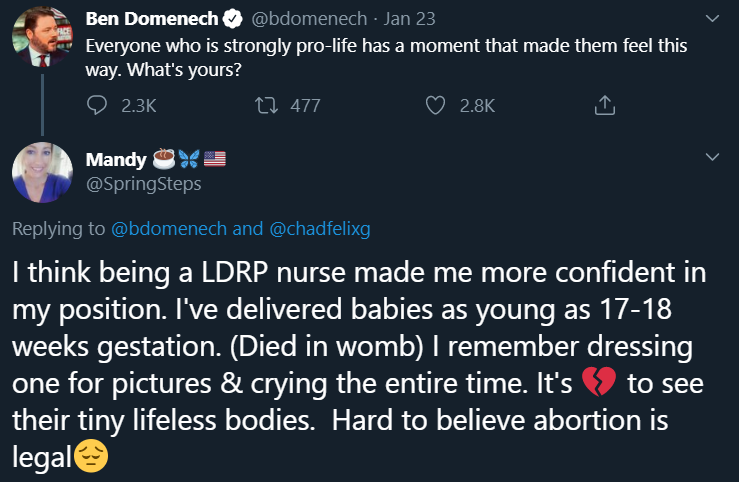
Task: Open Mandy's profile picture
Action: pos(42,171)
